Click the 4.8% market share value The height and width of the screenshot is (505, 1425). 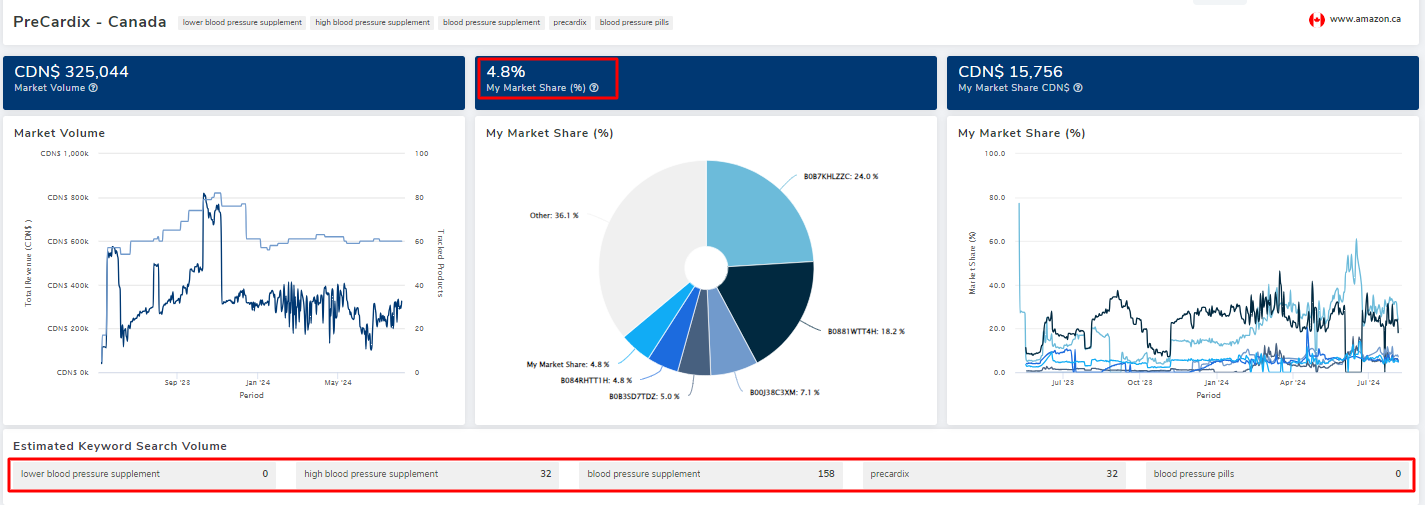506,72
